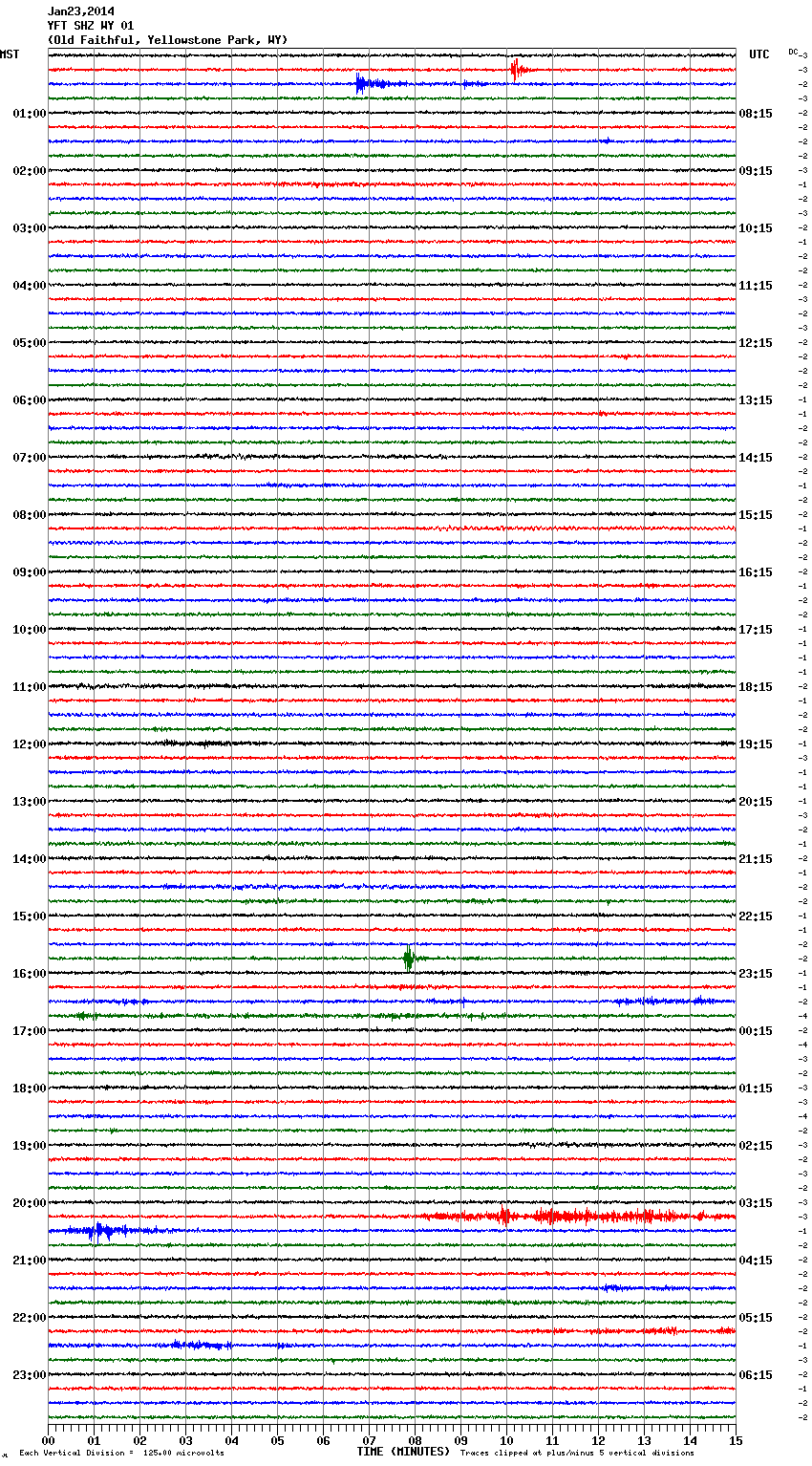Viewport: 812px width, 1466px height.
Task: Select the station code 'YFT SHZ WY 01'
Action: 91,26
